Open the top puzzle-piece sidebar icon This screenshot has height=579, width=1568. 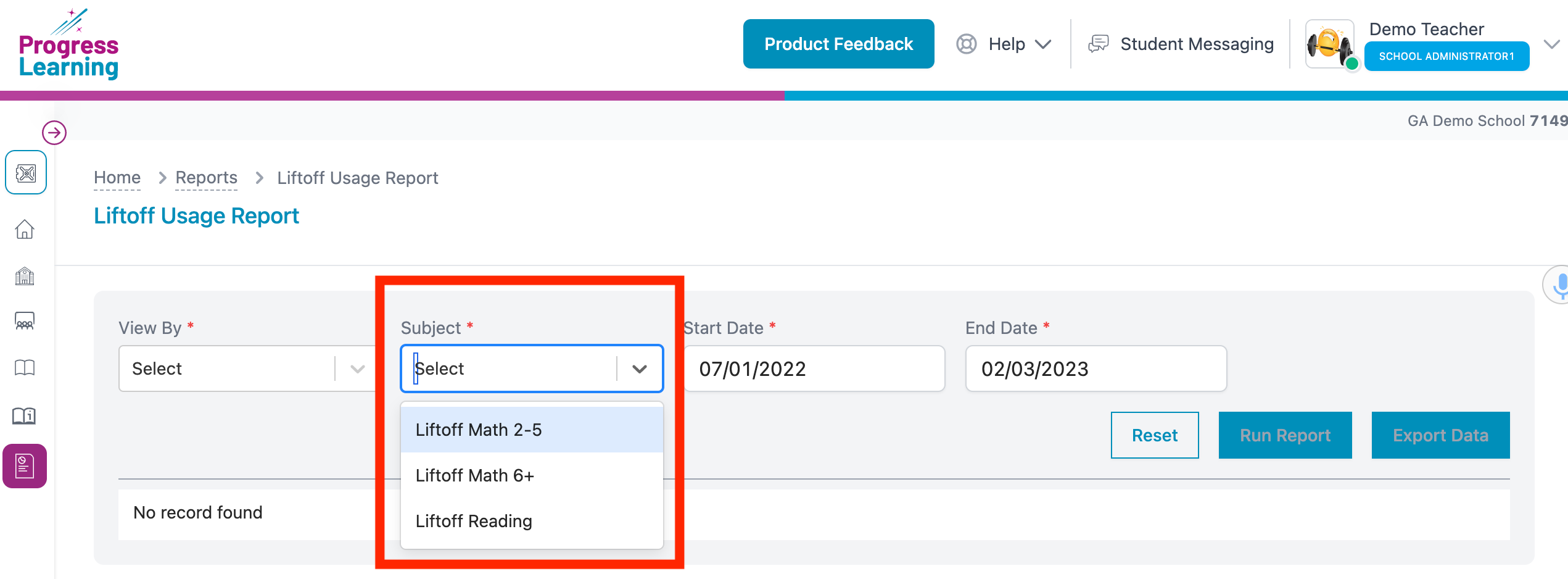click(x=26, y=173)
